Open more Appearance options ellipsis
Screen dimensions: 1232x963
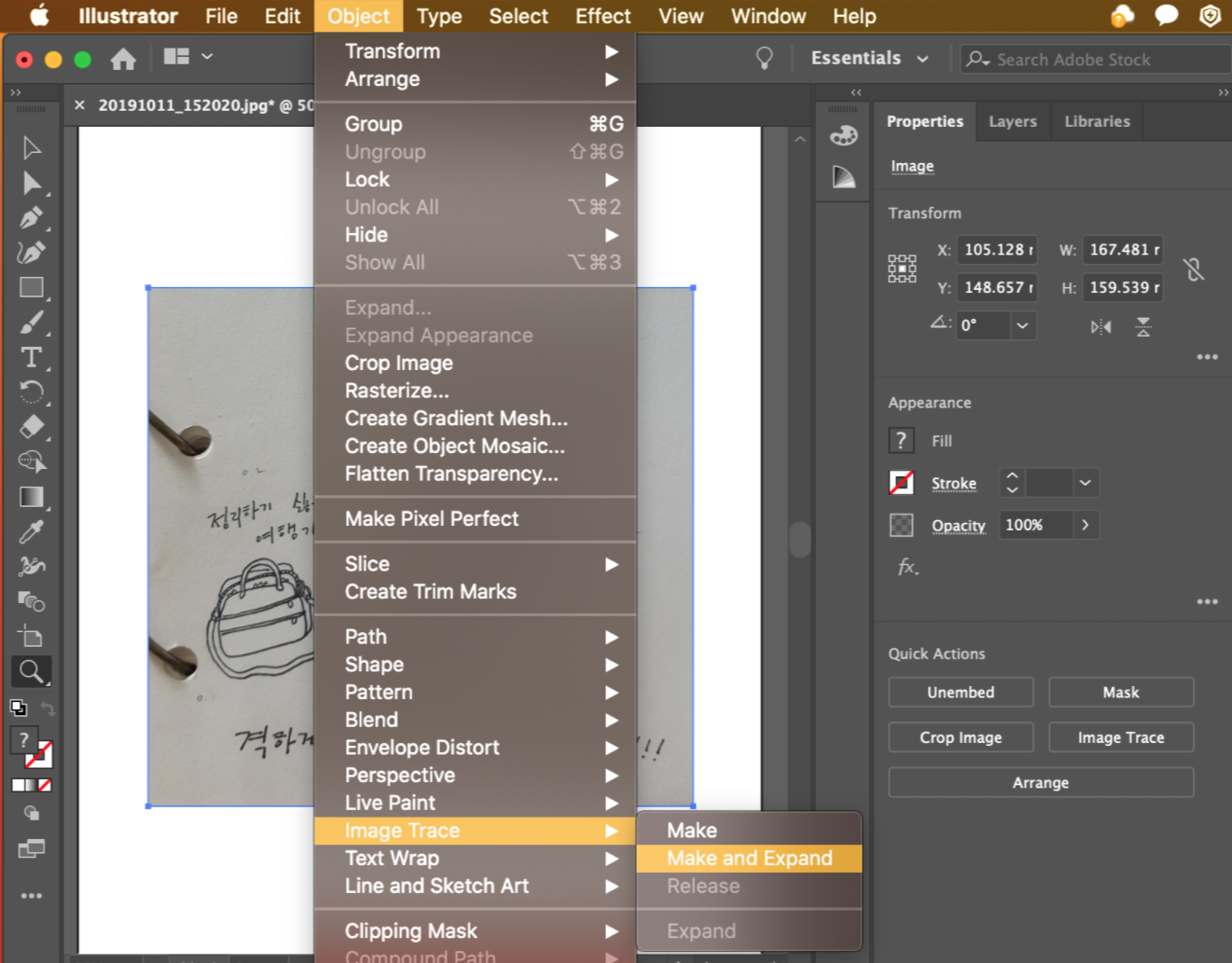[1207, 602]
